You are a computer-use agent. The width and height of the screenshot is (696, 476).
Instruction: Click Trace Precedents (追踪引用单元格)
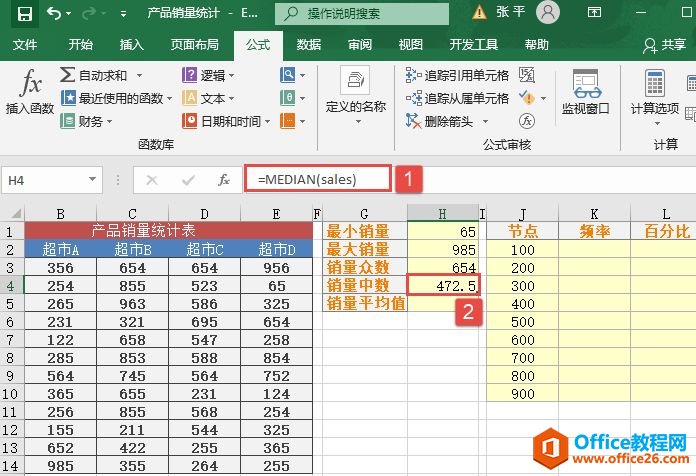click(458, 75)
